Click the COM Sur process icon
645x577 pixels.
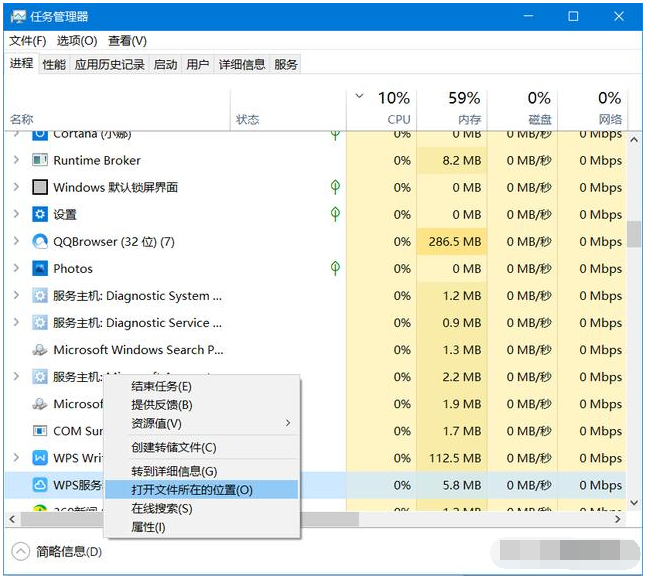pyautogui.click(x=40, y=431)
